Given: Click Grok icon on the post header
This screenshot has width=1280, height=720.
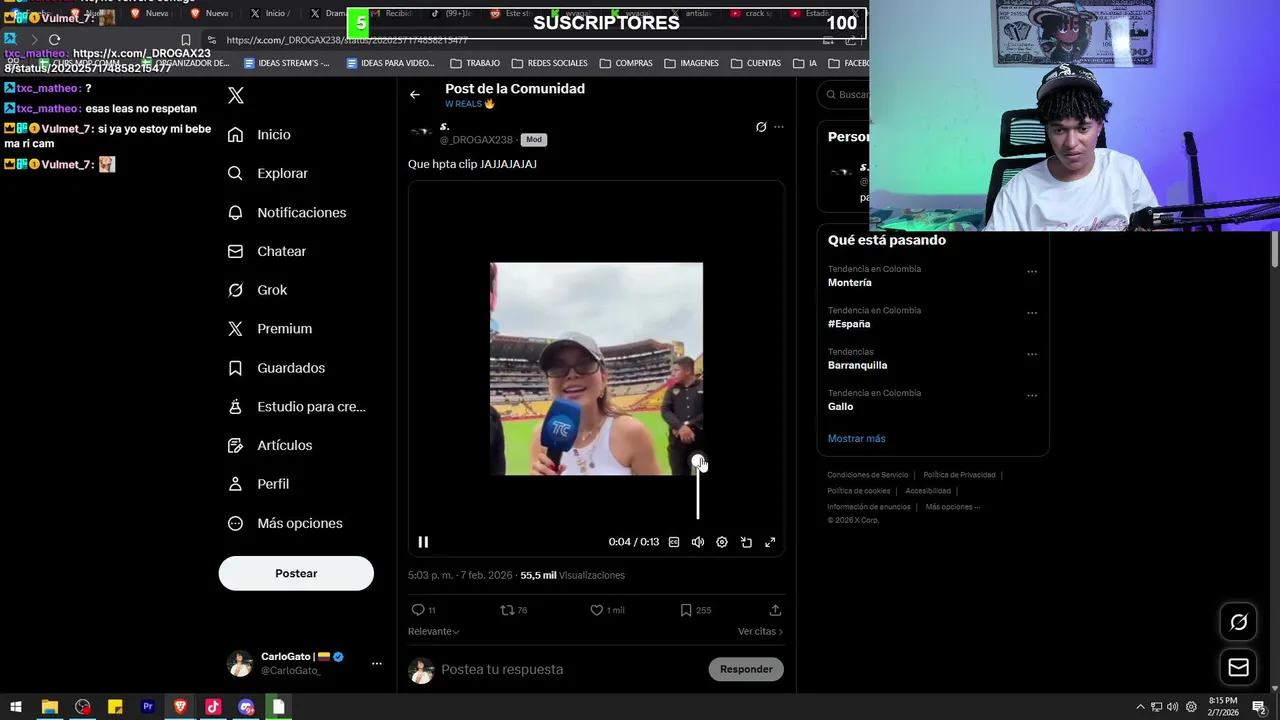Looking at the screenshot, I should pyautogui.click(x=761, y=127).
